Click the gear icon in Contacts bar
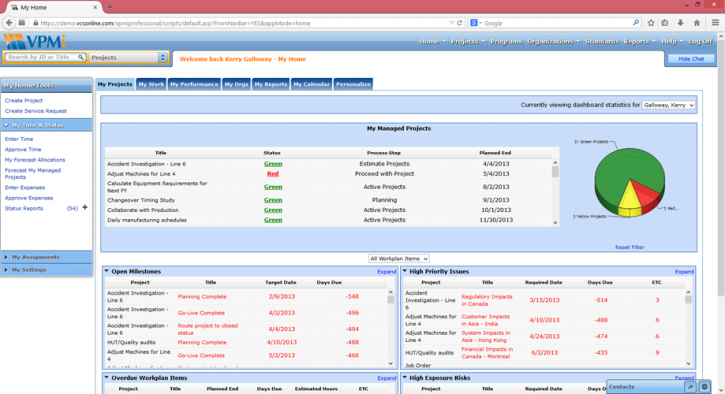725x394 pixels. pyautogui.click(x=704, y=387)
